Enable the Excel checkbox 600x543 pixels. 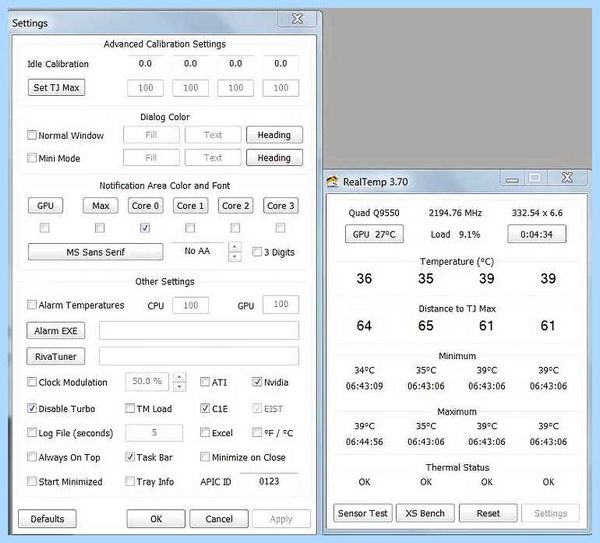(x=205, y=432)
